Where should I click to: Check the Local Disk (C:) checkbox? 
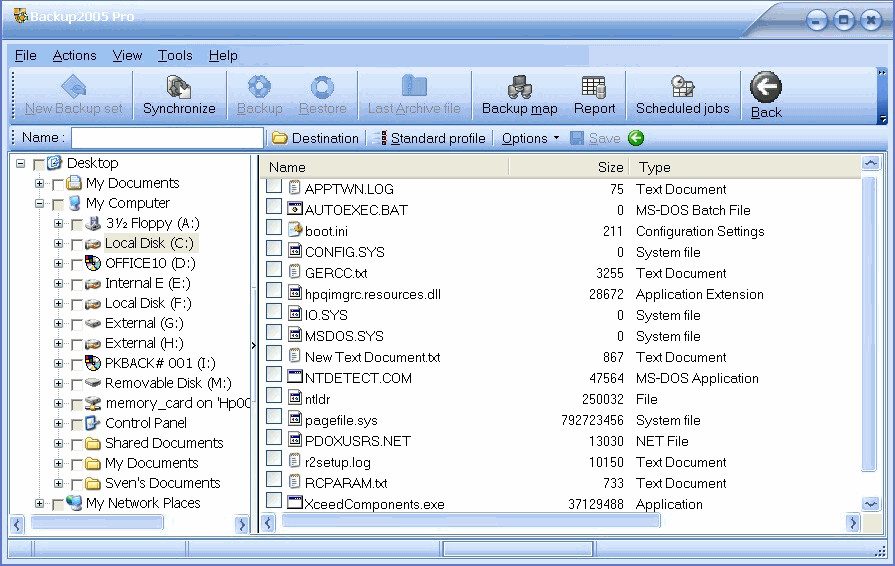[x=76, y=245]
